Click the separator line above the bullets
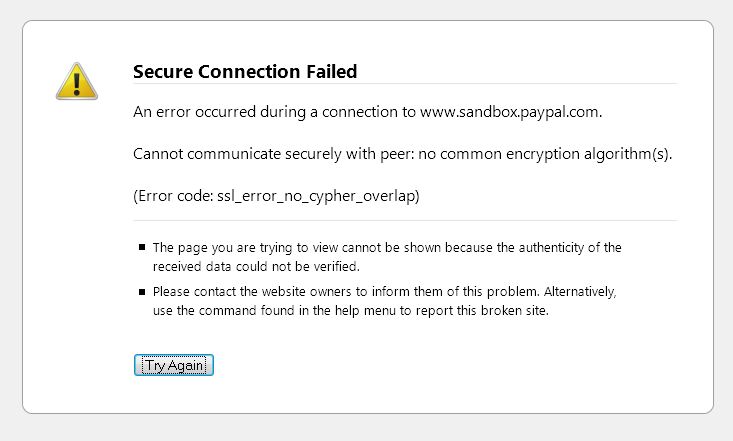Viewport: 733px width, 441px height. coord(405,220)
